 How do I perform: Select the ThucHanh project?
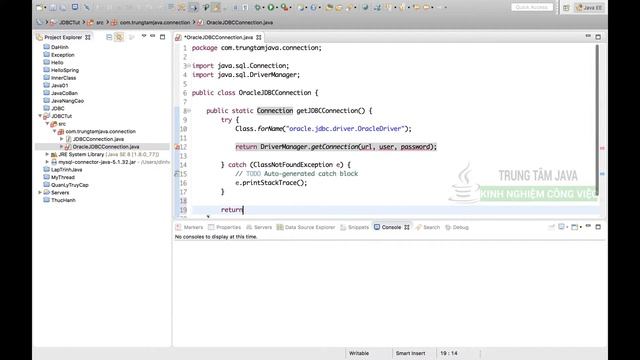[x=63, y=200]
